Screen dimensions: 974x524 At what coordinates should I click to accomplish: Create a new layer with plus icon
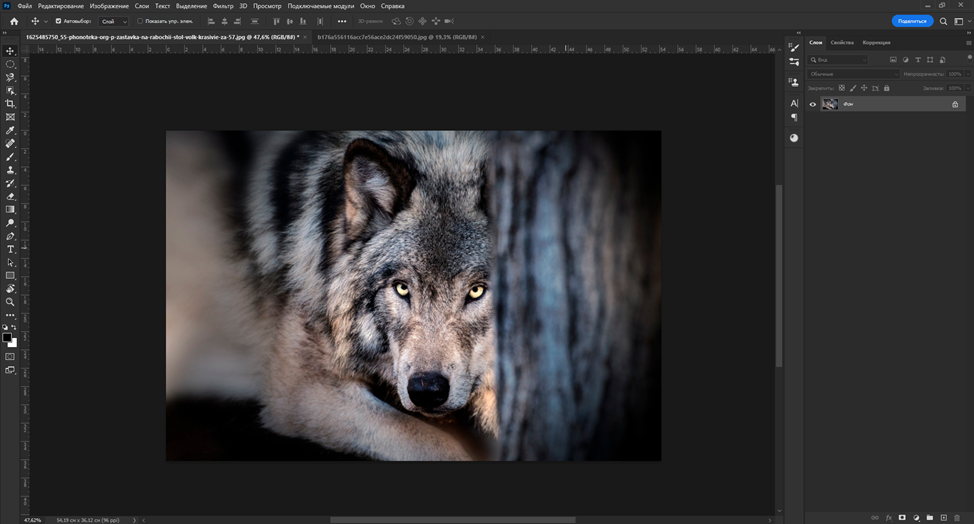944,518
